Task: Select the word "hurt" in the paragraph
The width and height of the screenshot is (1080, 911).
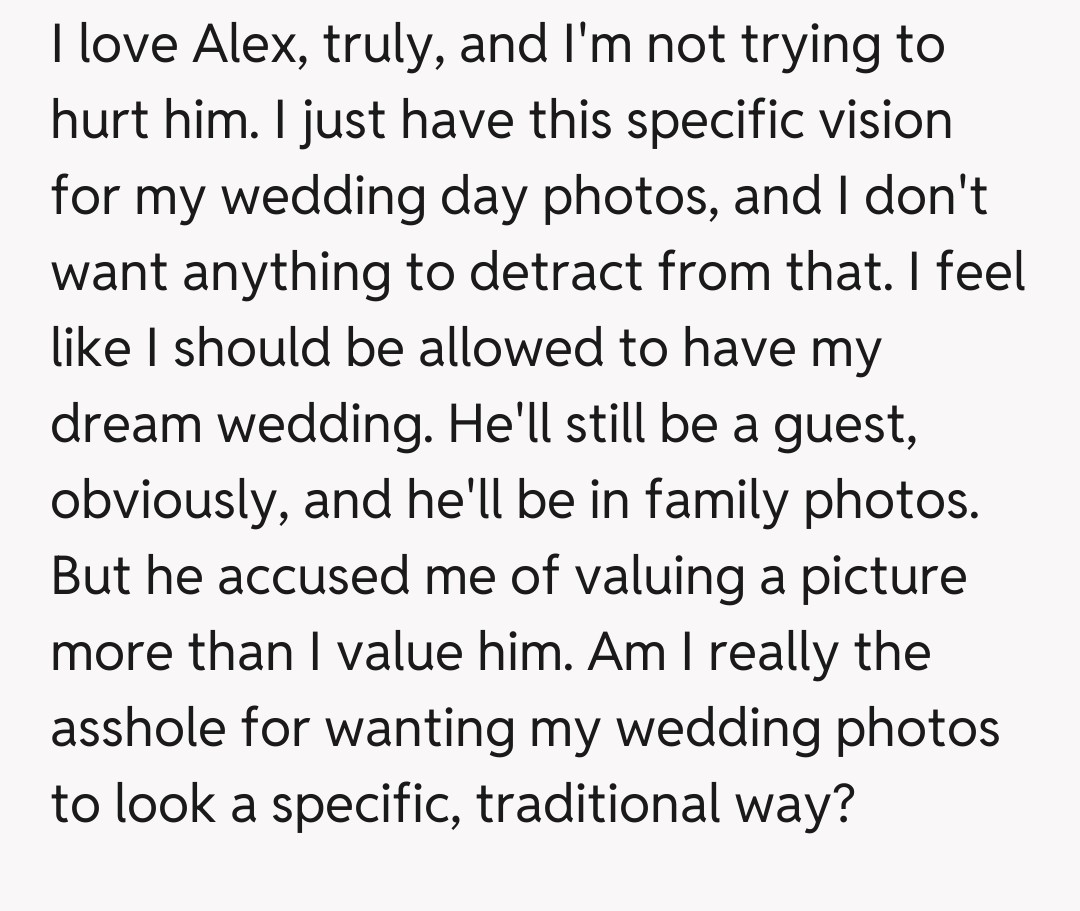Action: pos(98,121)
